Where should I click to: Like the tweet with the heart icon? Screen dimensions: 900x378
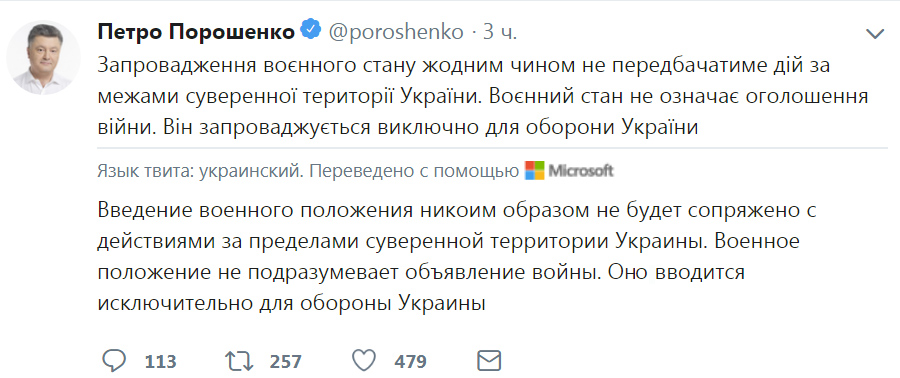click(364, 361)
